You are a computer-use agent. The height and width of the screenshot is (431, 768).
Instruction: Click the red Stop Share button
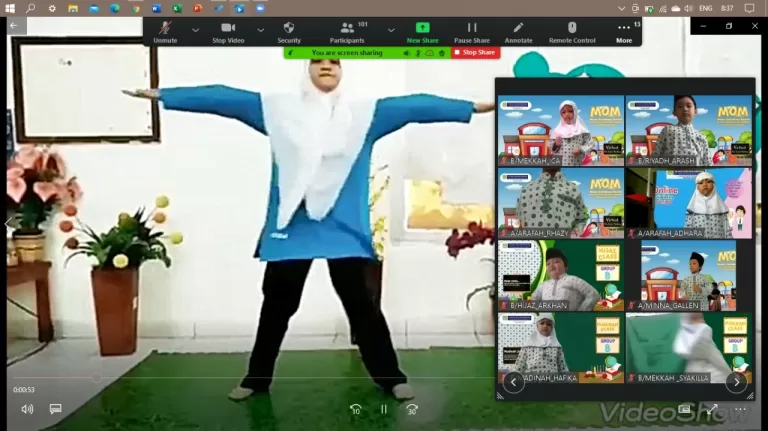click(475, 52)
